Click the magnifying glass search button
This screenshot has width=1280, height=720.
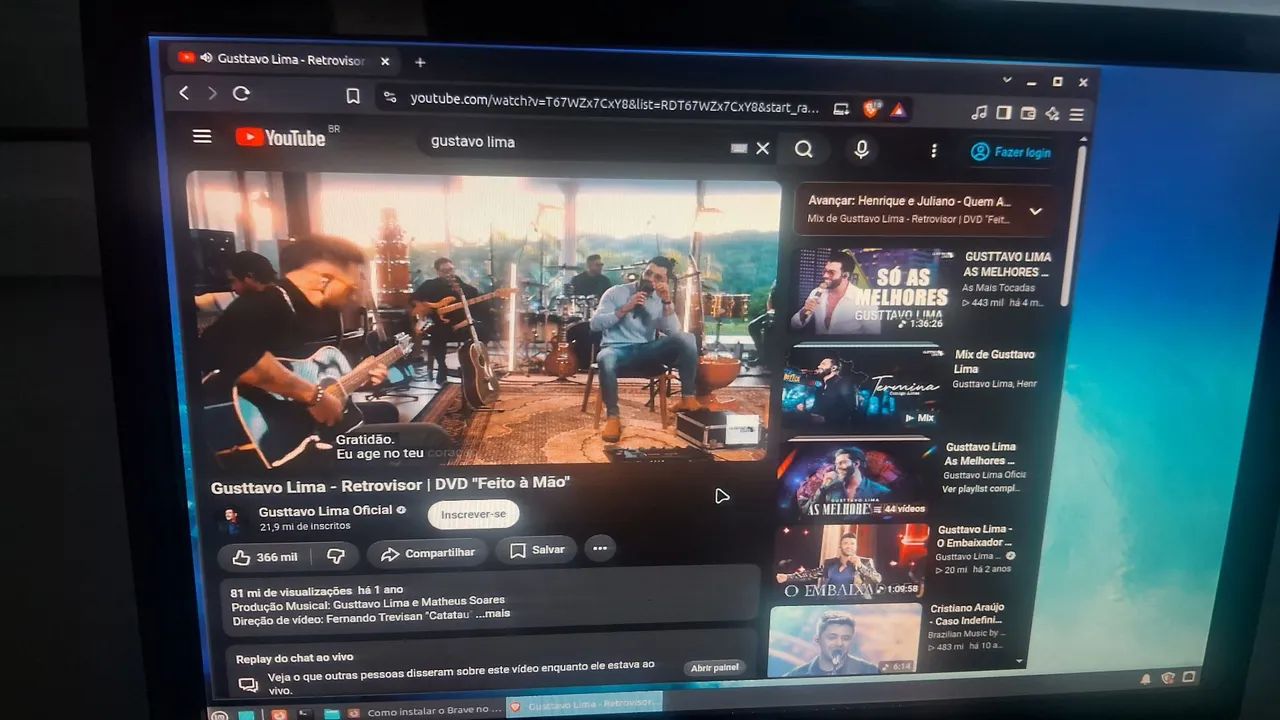tap(804, 149)
